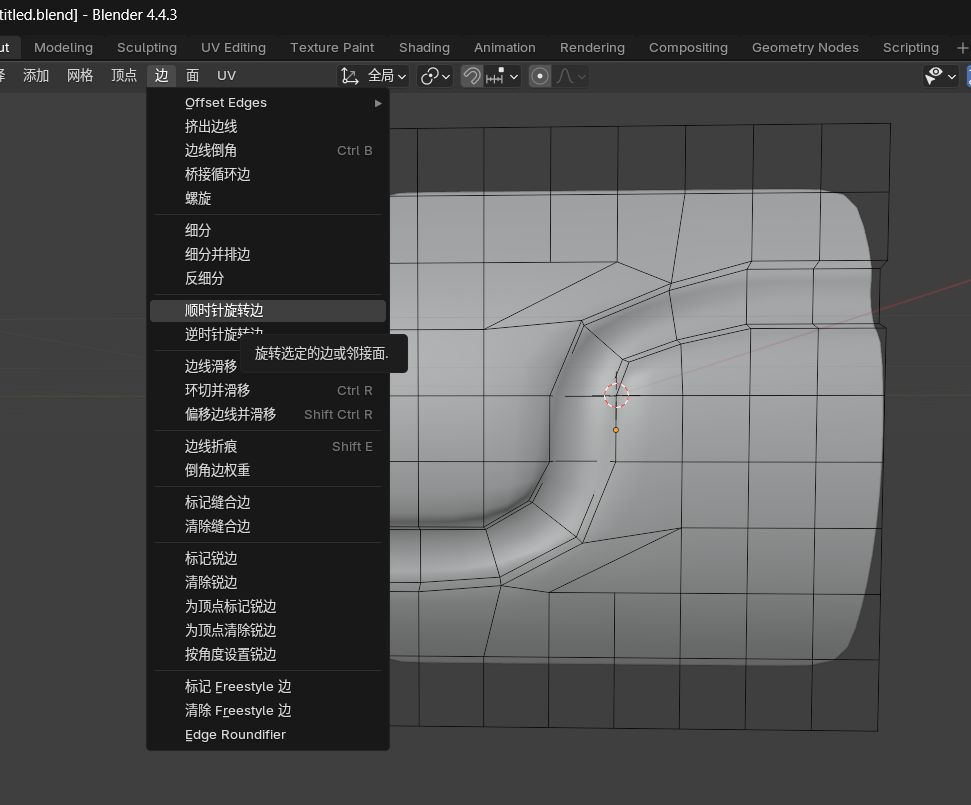The image size is (971, 805).
Task: Add a new workspace with plus icon
Action: pyautogui.click(x=962, y=48)
